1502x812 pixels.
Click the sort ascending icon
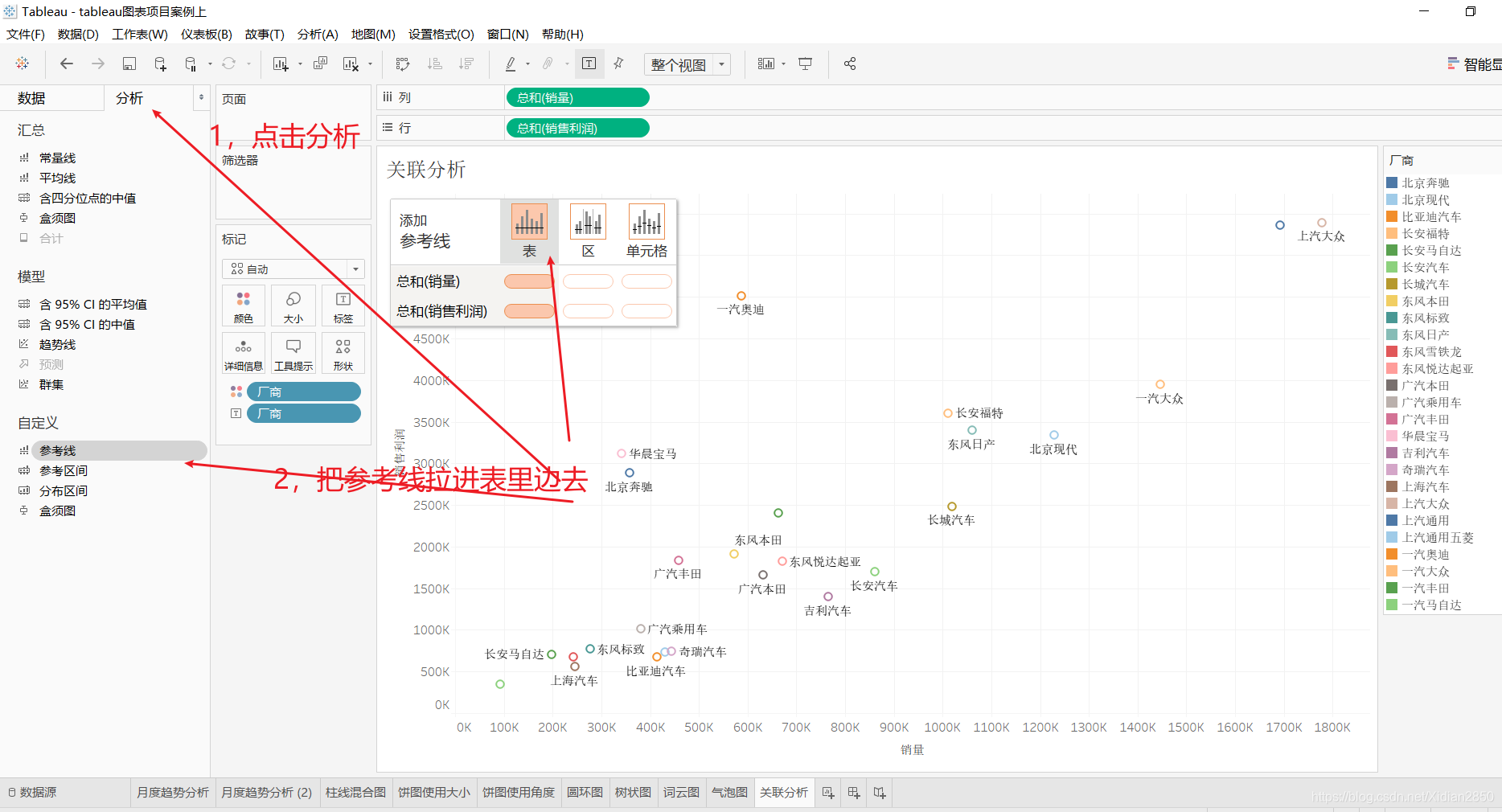click(434, 64)
